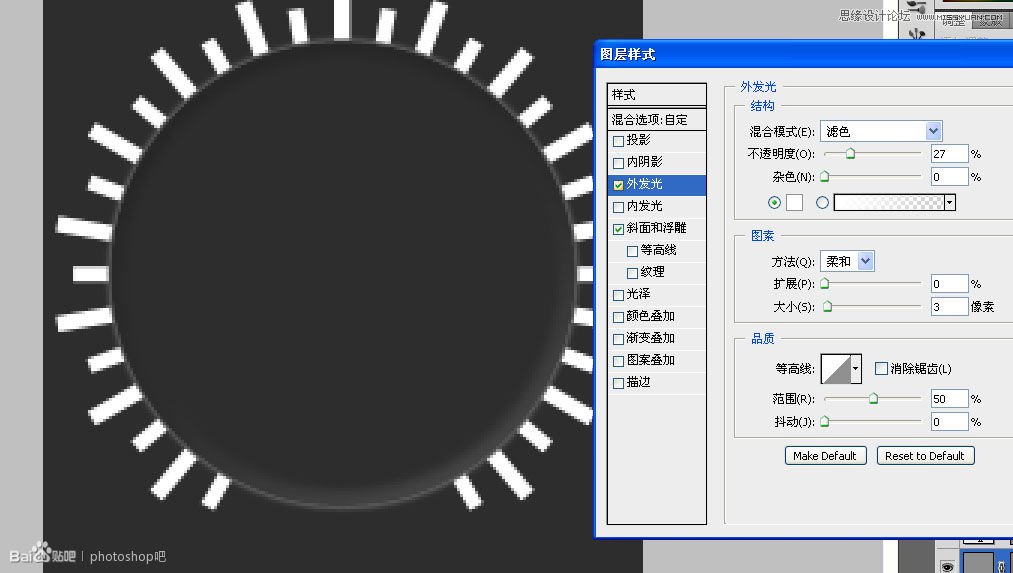Enable the 光泽 satin checkbox
Image resolution: width=1013 pixels, height=573 pixels.
[x=618, y=295]
